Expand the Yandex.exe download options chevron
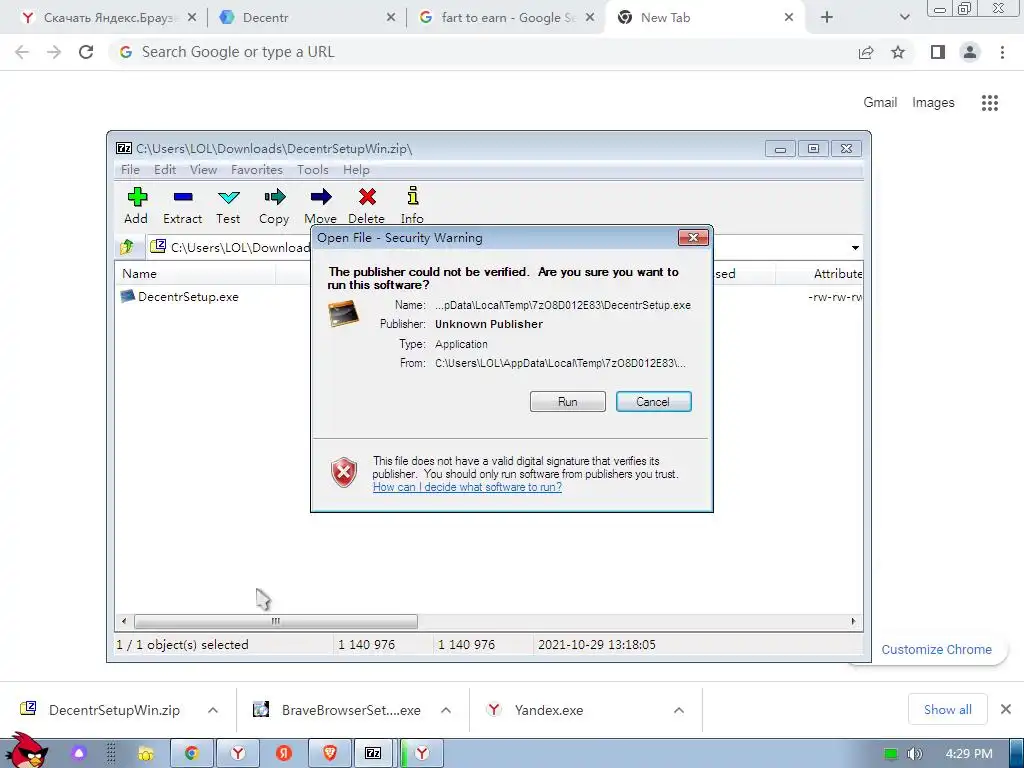This screenshot has width=1024, height=768. point(679,710)
